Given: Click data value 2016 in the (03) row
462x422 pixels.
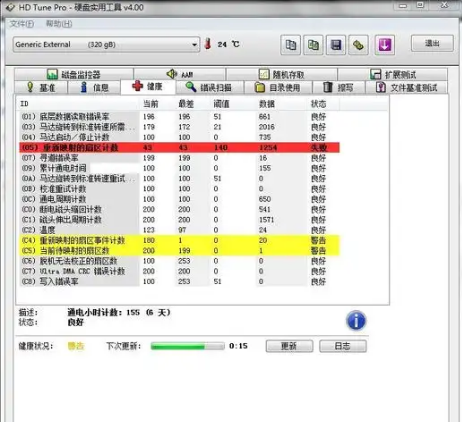Looking at the screenshot, I should point(267,127).
